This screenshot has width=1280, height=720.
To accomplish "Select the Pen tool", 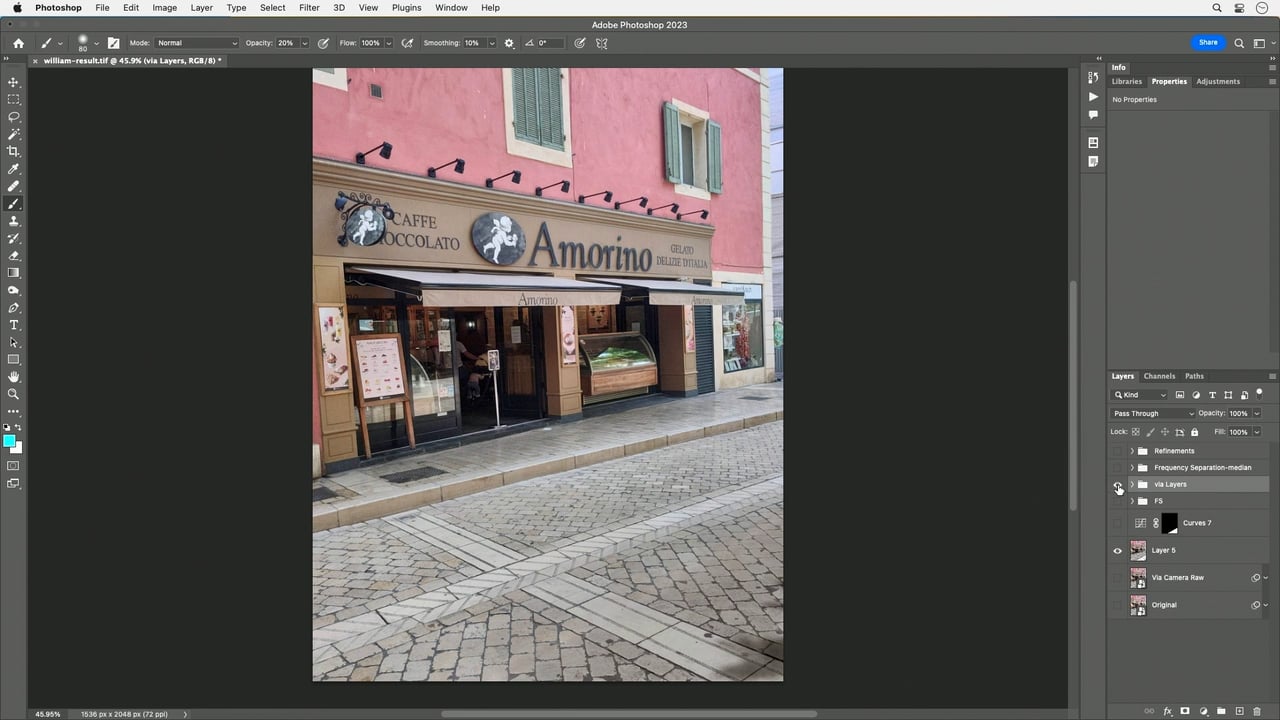I will [x=14, y=308].
